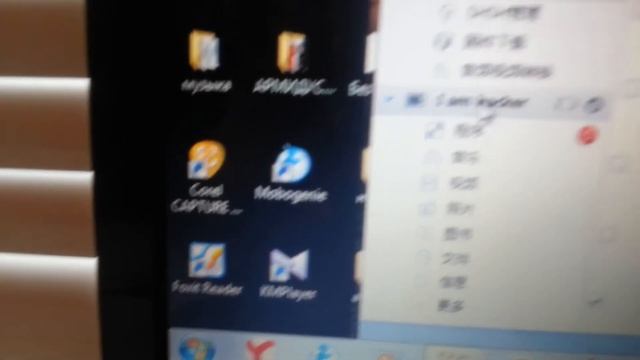Viewport: 640px width, 360px height.
Task: Select the highlighted blue-icon row in the panel
Action: coord(492,102)
